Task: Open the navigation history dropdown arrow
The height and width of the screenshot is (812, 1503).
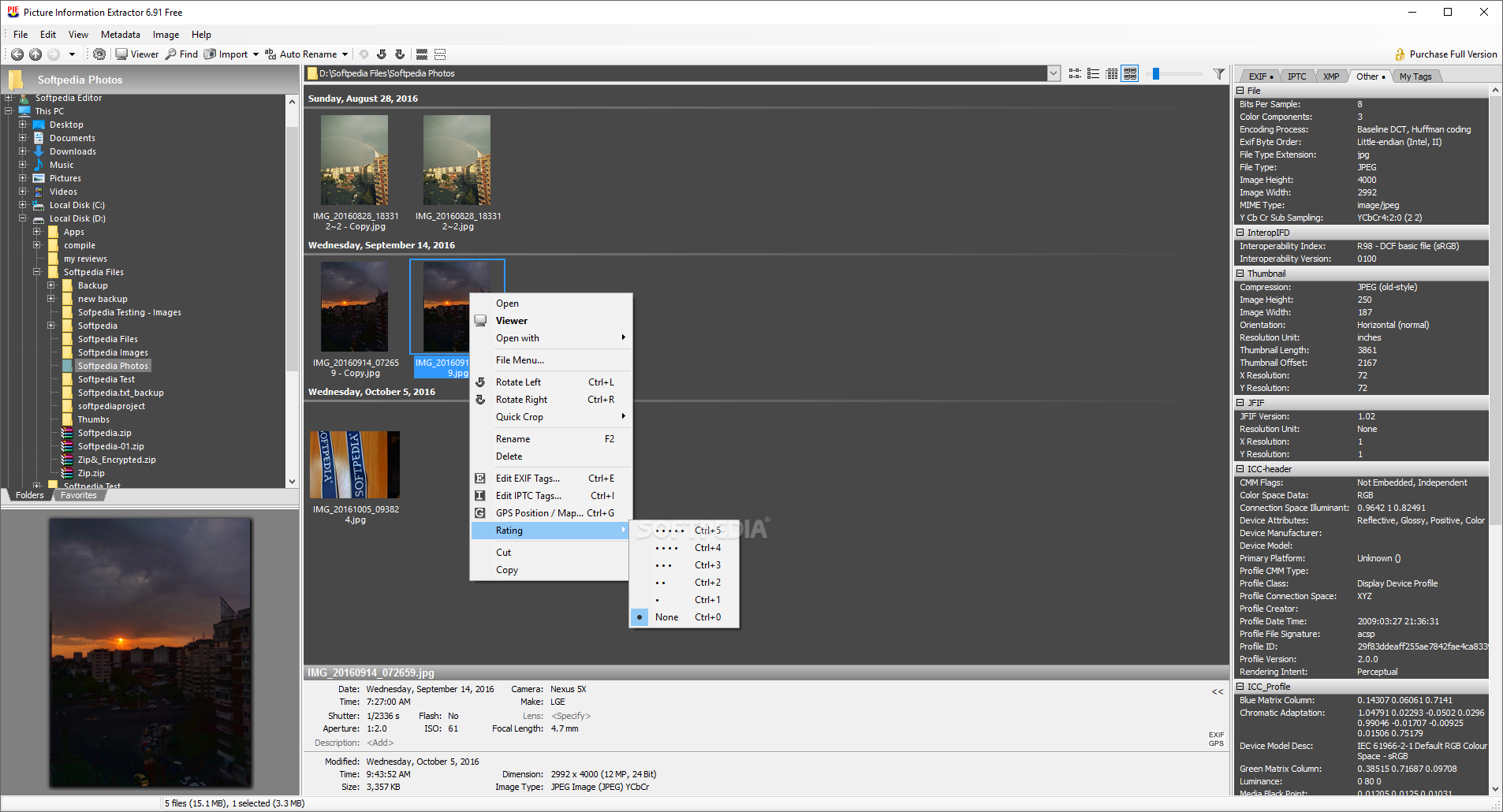Action: pos(72,54)
